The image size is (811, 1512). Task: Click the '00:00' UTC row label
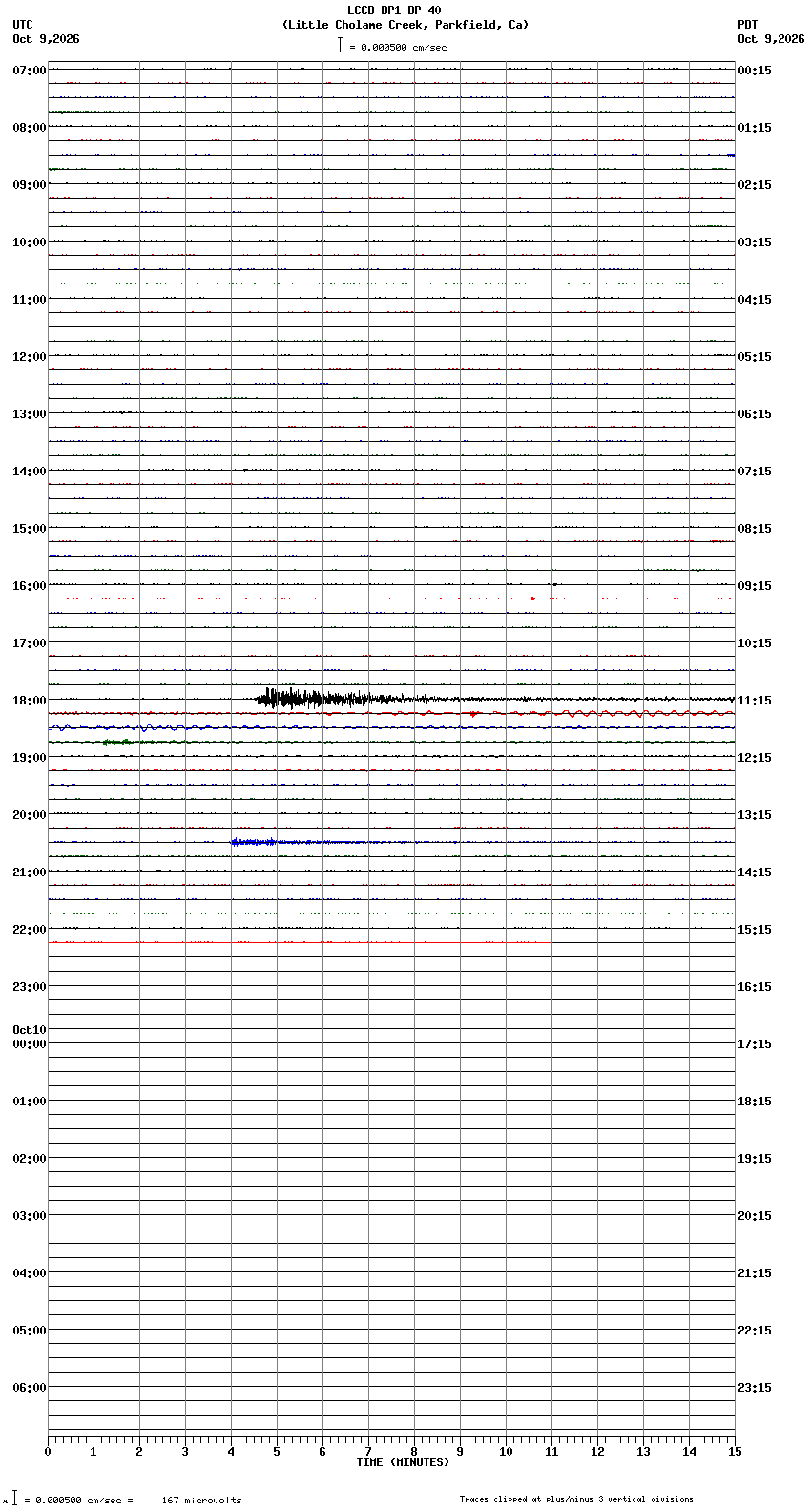(30, 1044)
